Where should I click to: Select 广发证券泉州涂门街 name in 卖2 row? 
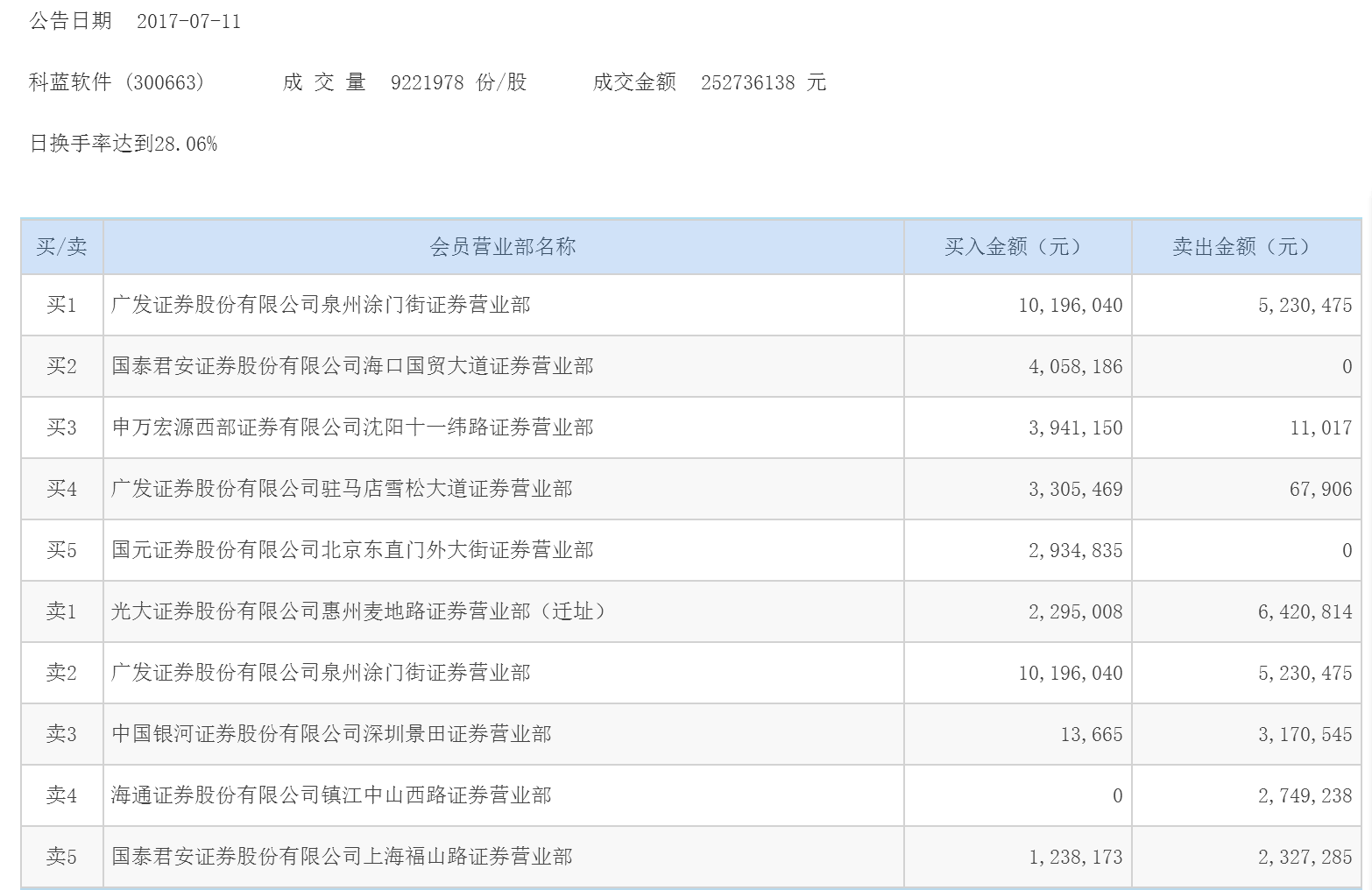(321, 673)
